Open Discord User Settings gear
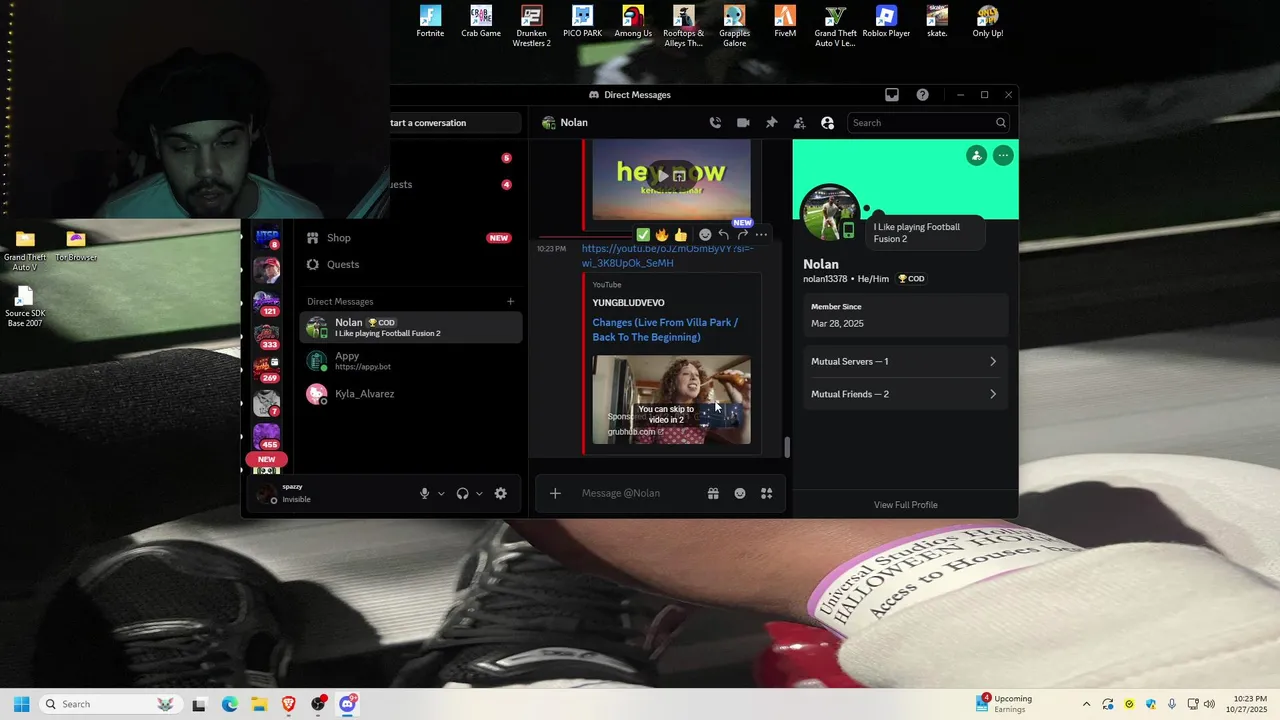The image size is (1280, 720). [501, 493]
